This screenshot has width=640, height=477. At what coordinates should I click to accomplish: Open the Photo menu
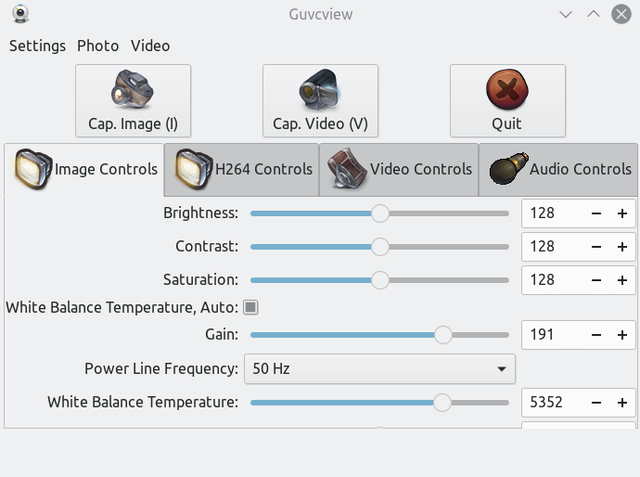click(98, 46)
